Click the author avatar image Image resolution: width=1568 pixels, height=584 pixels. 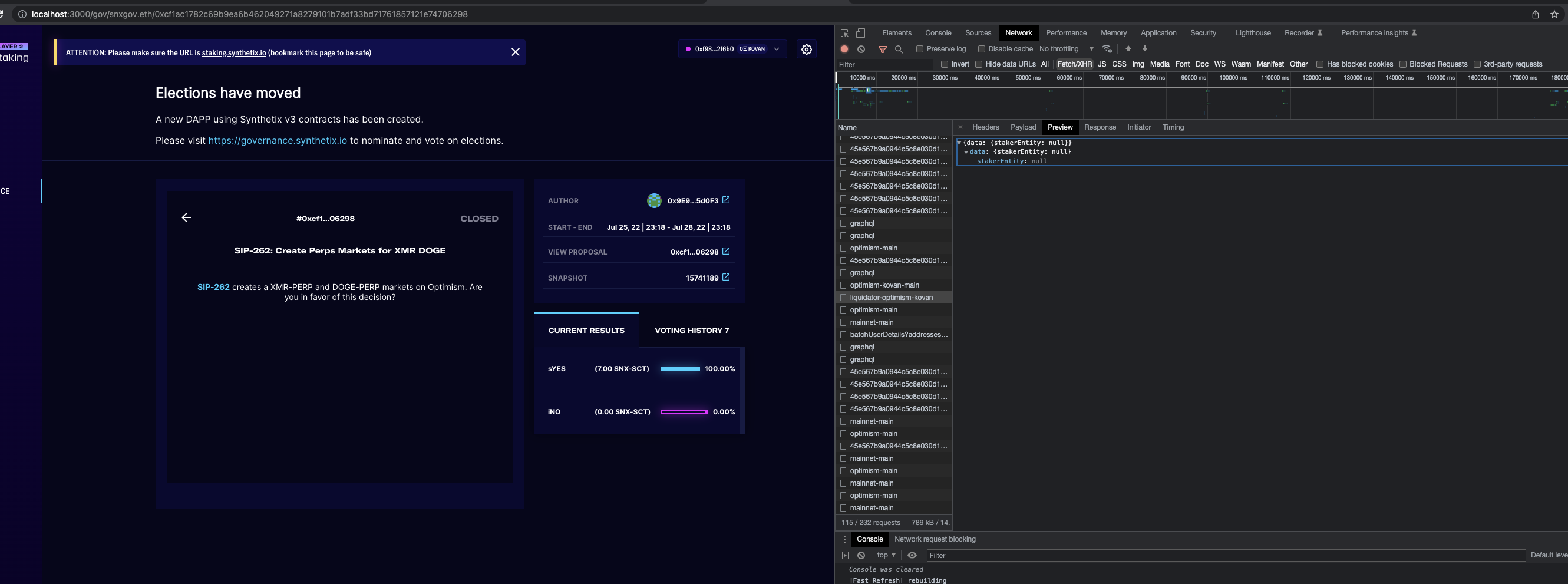[654, 200]
